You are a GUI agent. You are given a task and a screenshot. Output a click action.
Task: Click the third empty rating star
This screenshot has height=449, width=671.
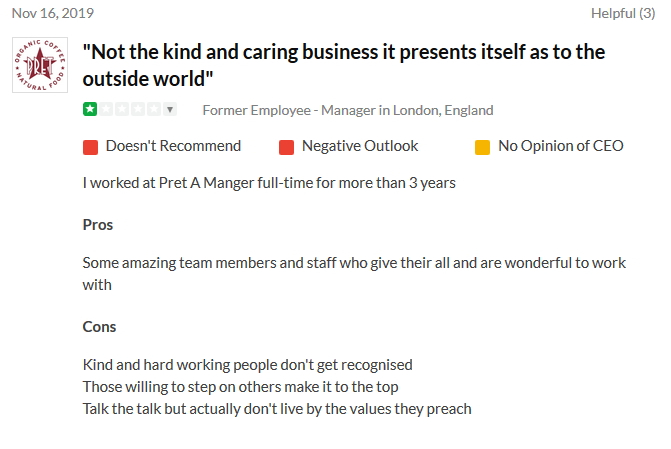(123, 109)
